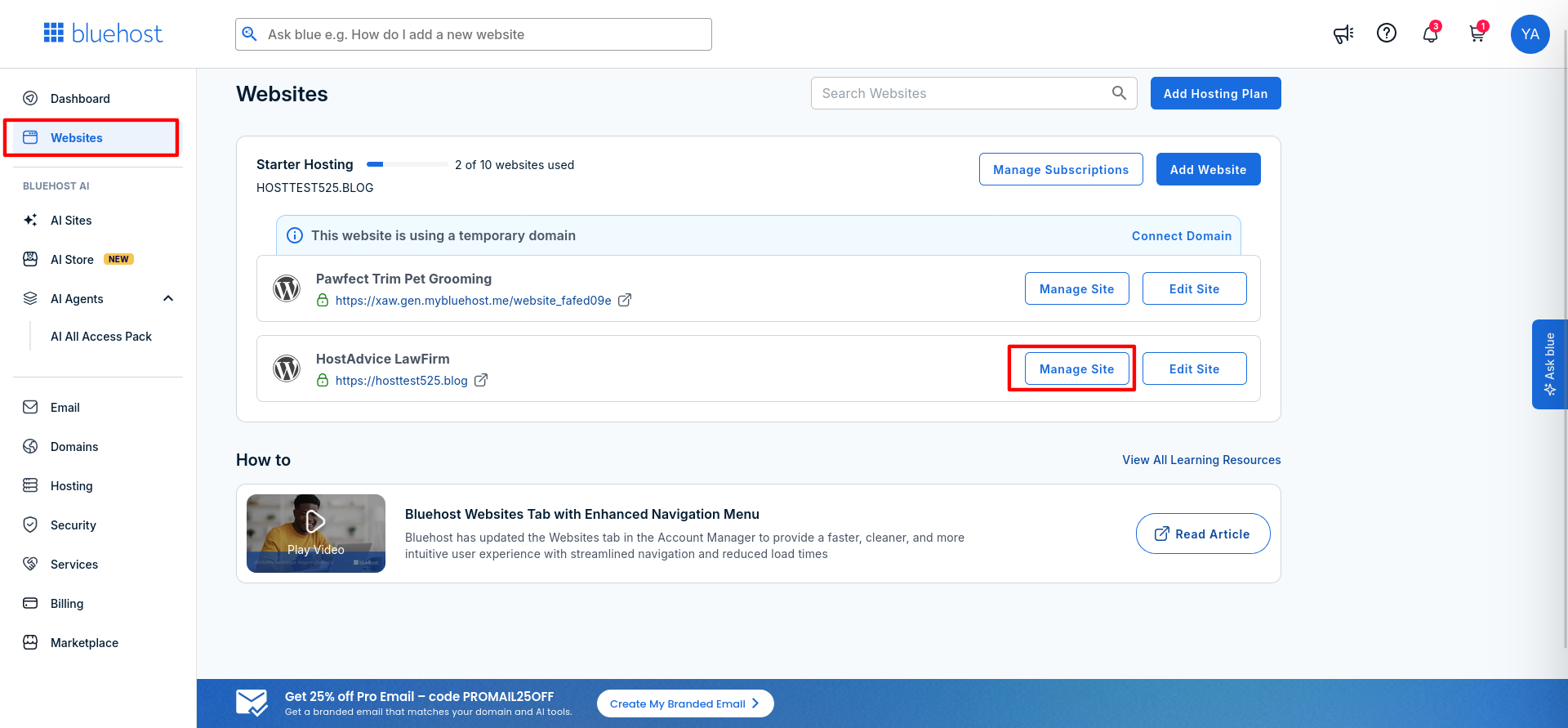Click the Bluehost Websites Tab article title
This screenshot has height=728, width=1568.
[x=582, y=514]
